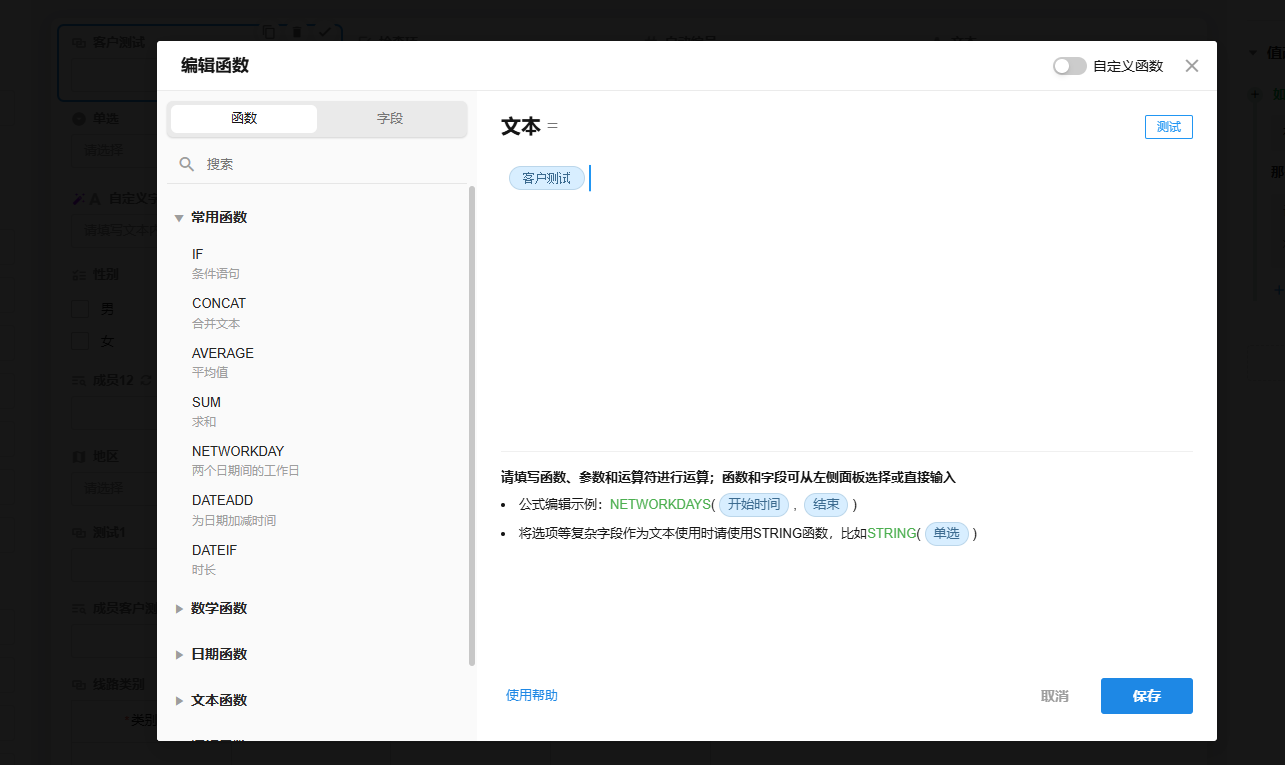
Task: Close the 编辑函数 dialog
Action: (1191, 66)
